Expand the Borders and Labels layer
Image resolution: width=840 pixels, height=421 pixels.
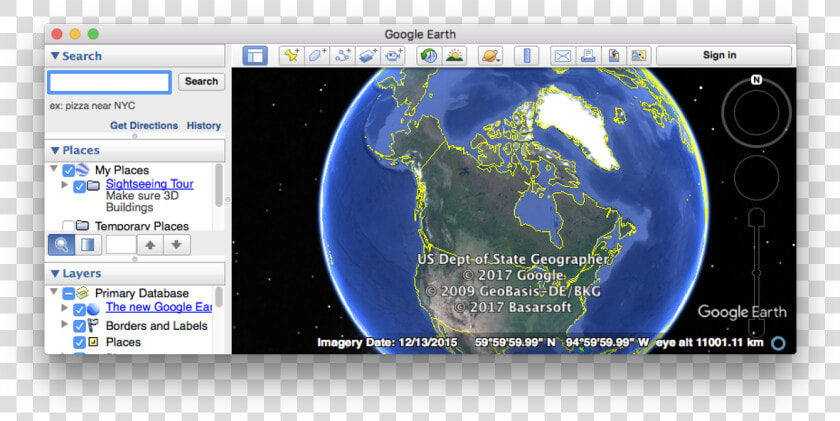pyautogui.click(x=65, y=324)
